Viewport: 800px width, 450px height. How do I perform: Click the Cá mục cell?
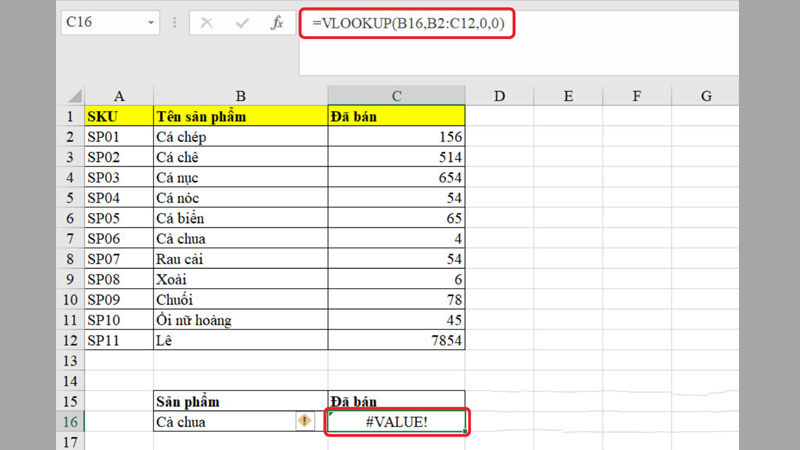point(240,177)
